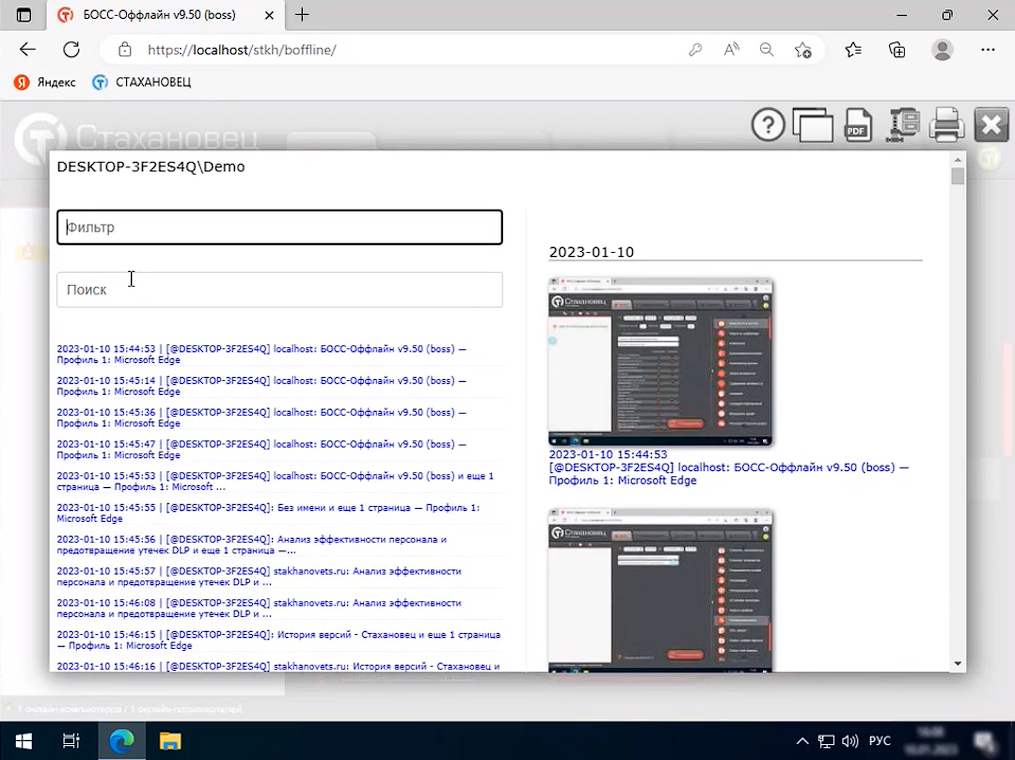Viewport: 1015px width, 760px height.
Task: Open network status tray icon
Action: click(826, 741)
